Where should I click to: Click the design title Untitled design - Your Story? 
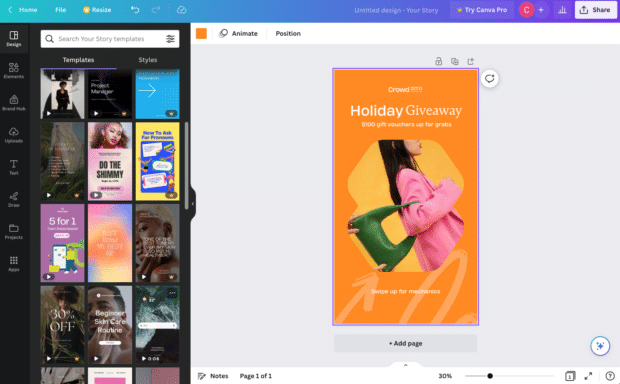click(396, 10)
